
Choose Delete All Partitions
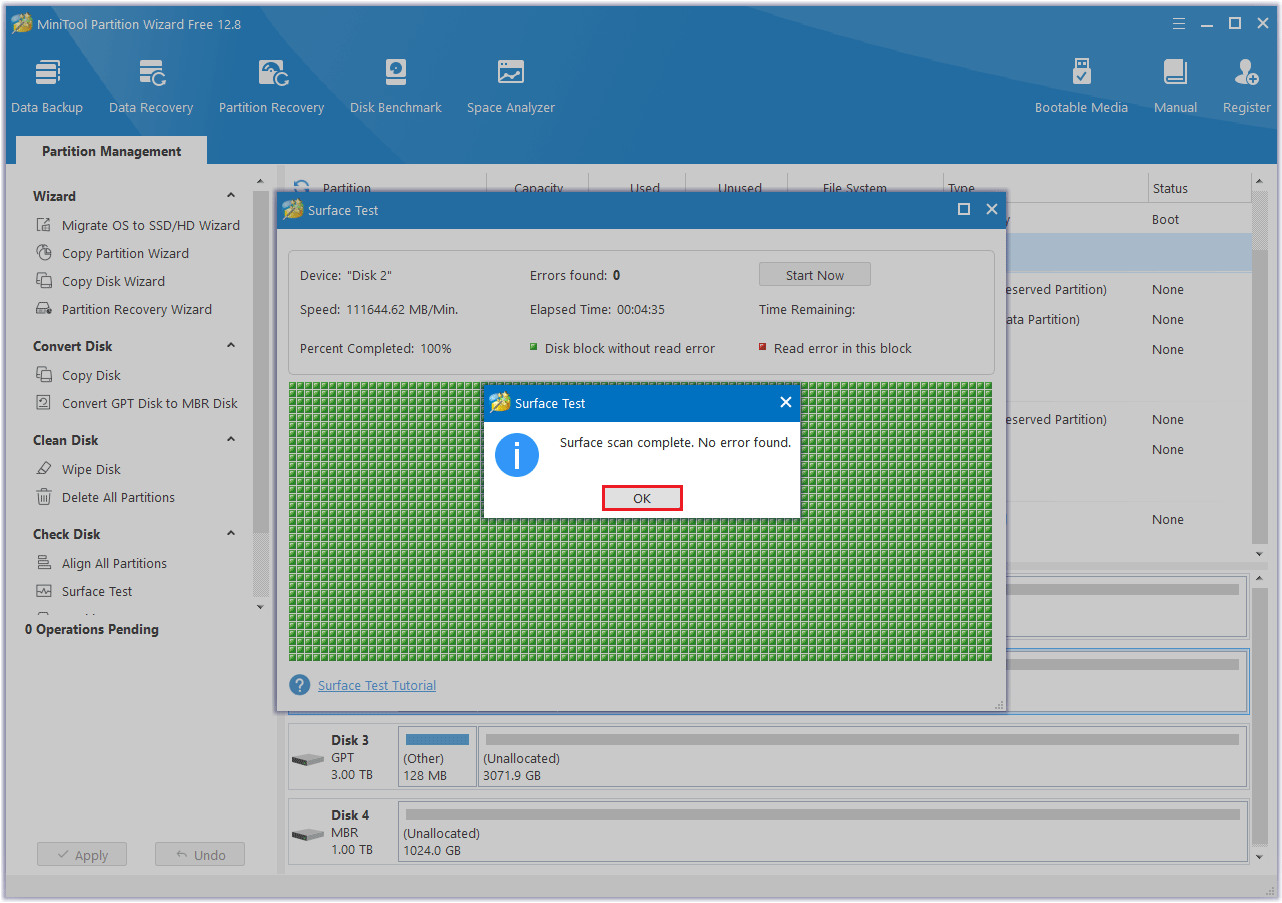tap(118, 497)
